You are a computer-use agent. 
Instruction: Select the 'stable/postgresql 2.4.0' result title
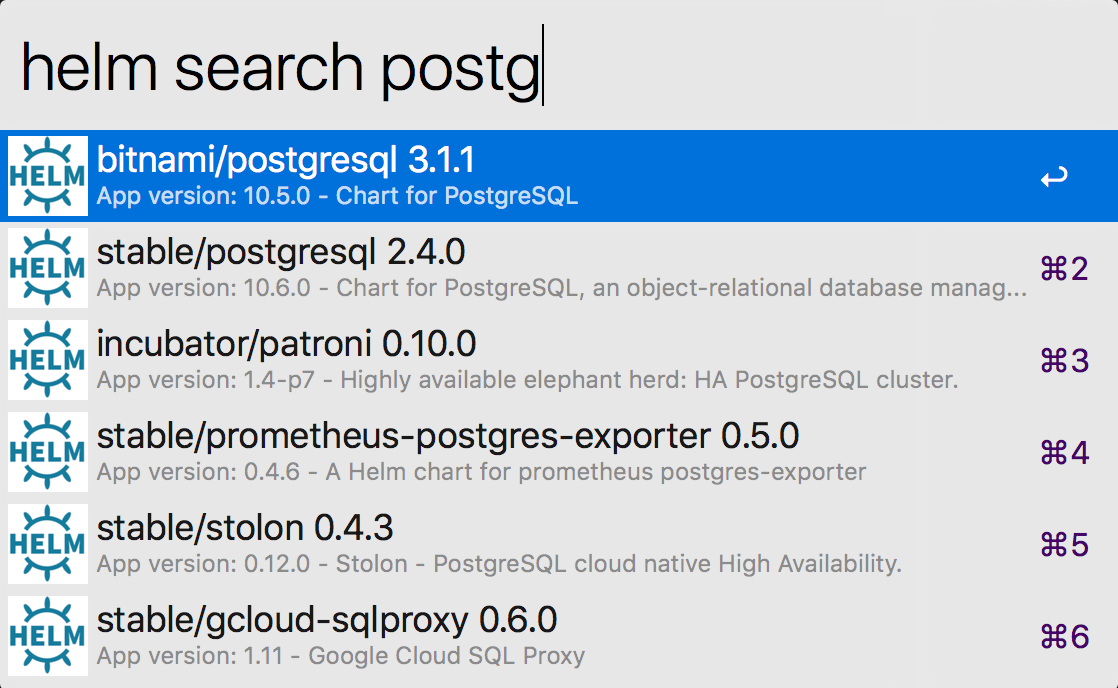pyautogui.click(x=281, y=252)
